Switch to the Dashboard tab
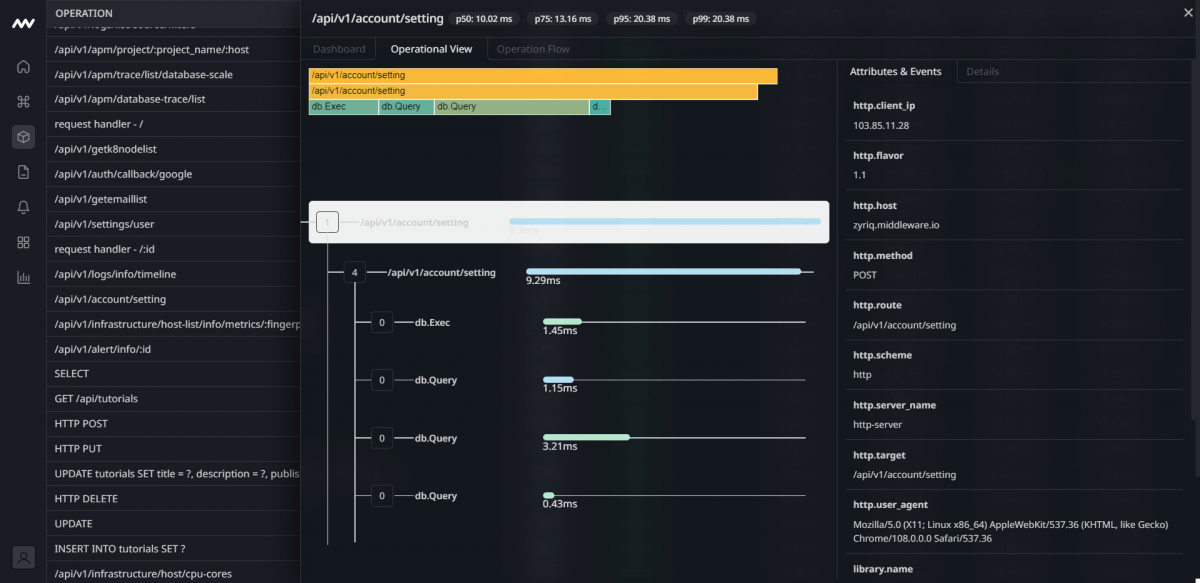The image size is (1200, 583). [339, 48]
